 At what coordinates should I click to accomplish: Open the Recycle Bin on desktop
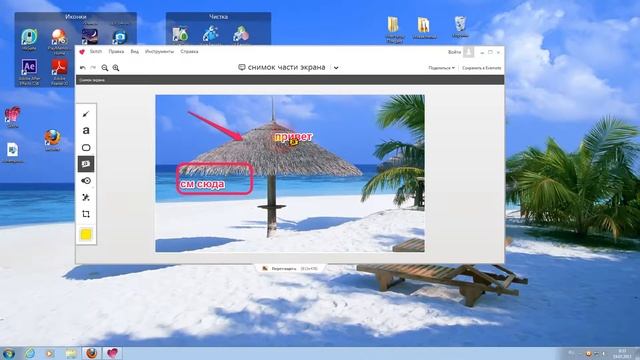coord(460,27)
